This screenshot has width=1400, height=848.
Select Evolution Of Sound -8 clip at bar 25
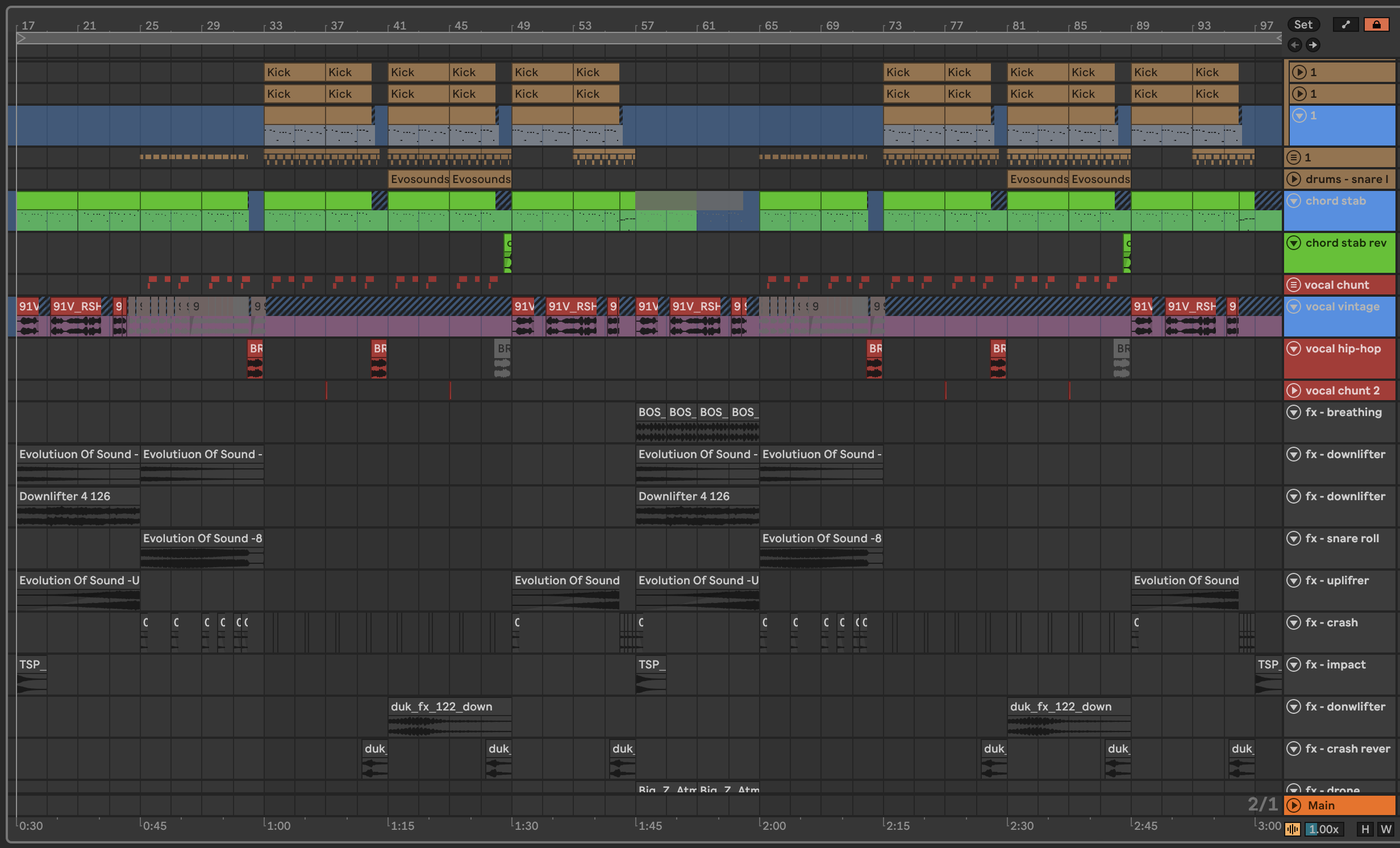(x=202, y=548)
